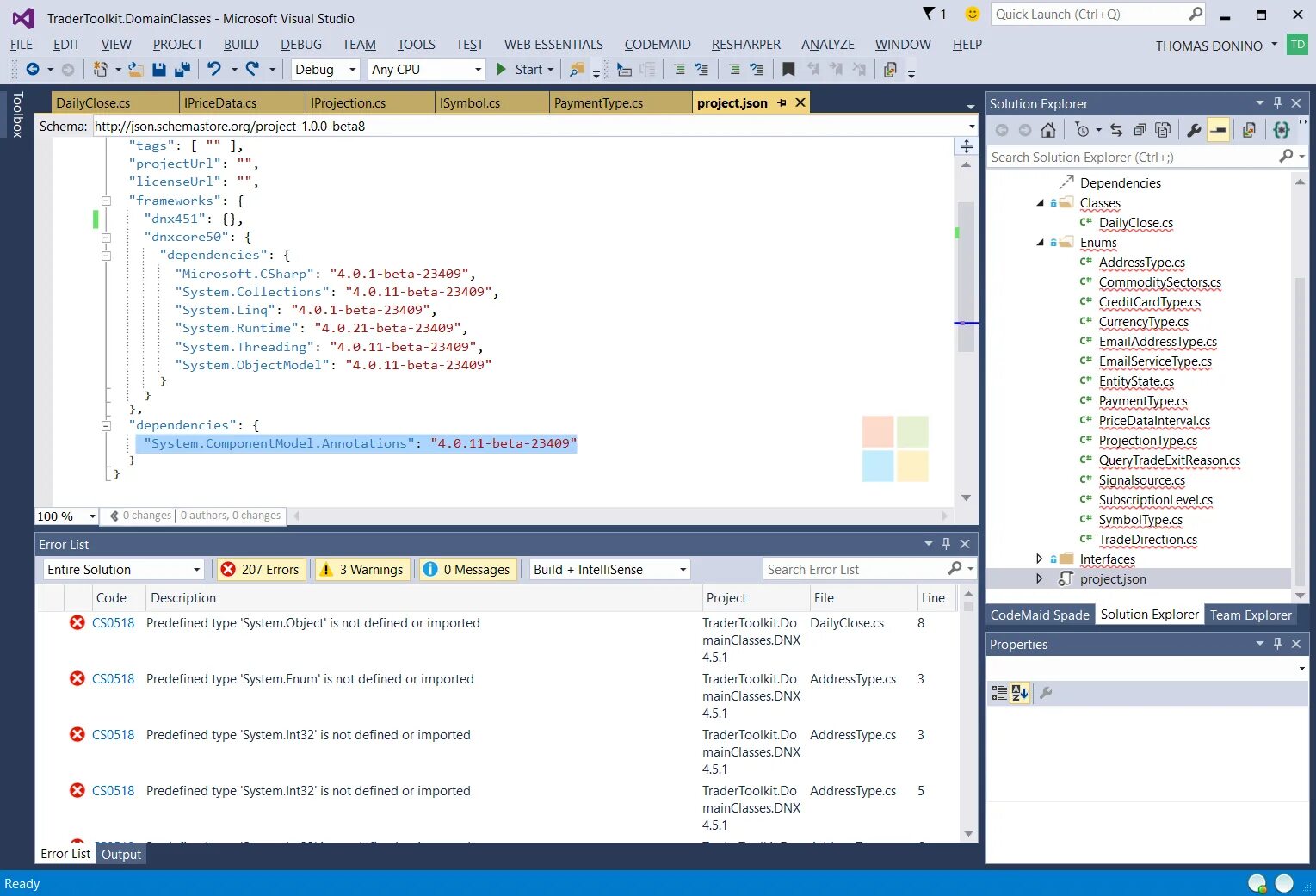Open the DEBUG menu
This screenshot has height=896, width=1316.
(x=301, y=45)
